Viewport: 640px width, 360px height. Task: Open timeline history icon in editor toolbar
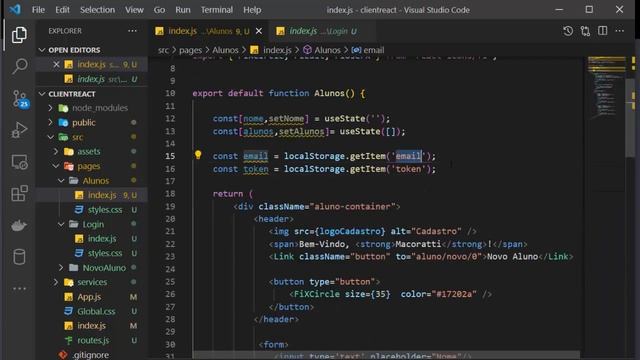point(568,31)
